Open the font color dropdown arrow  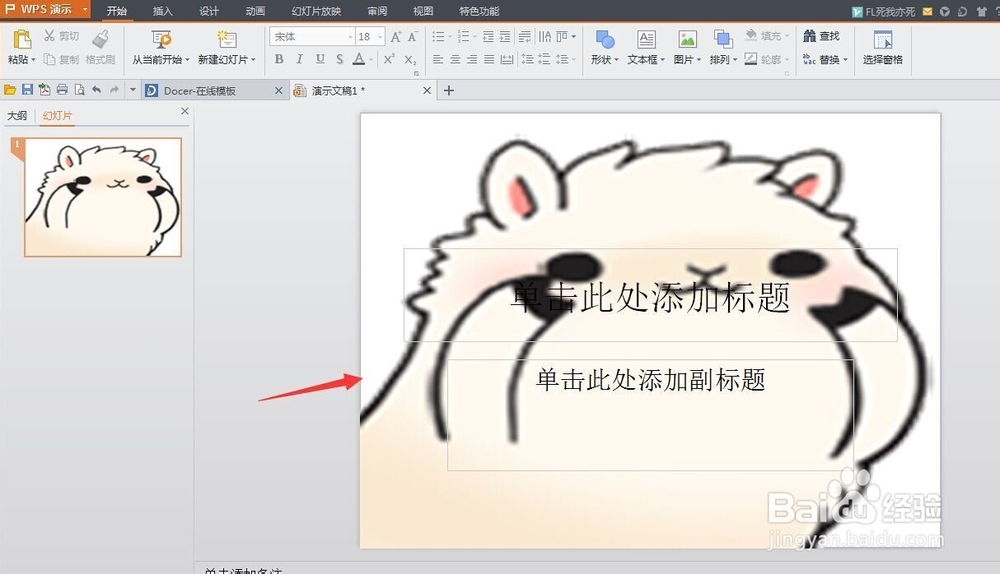pyautogui.click(x=371, y=60)
